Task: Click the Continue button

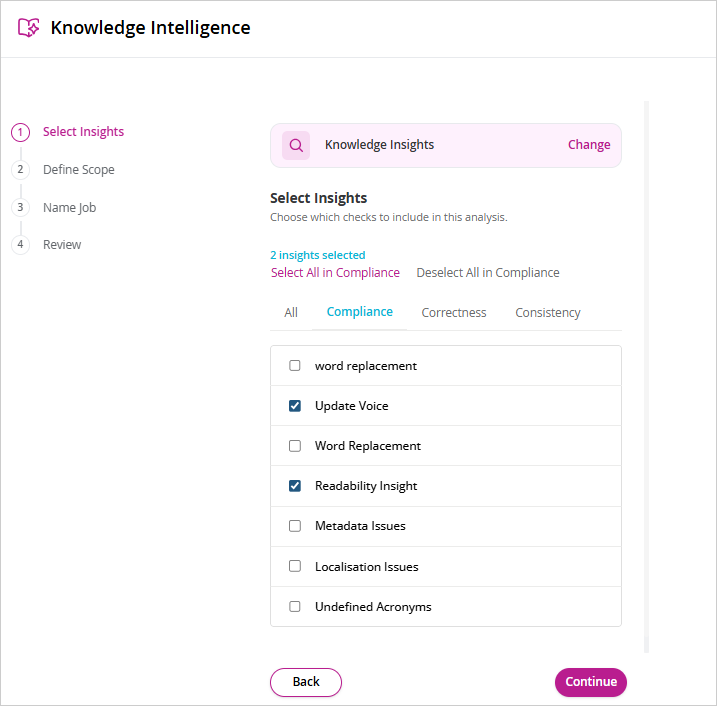Action: point(591,682)
